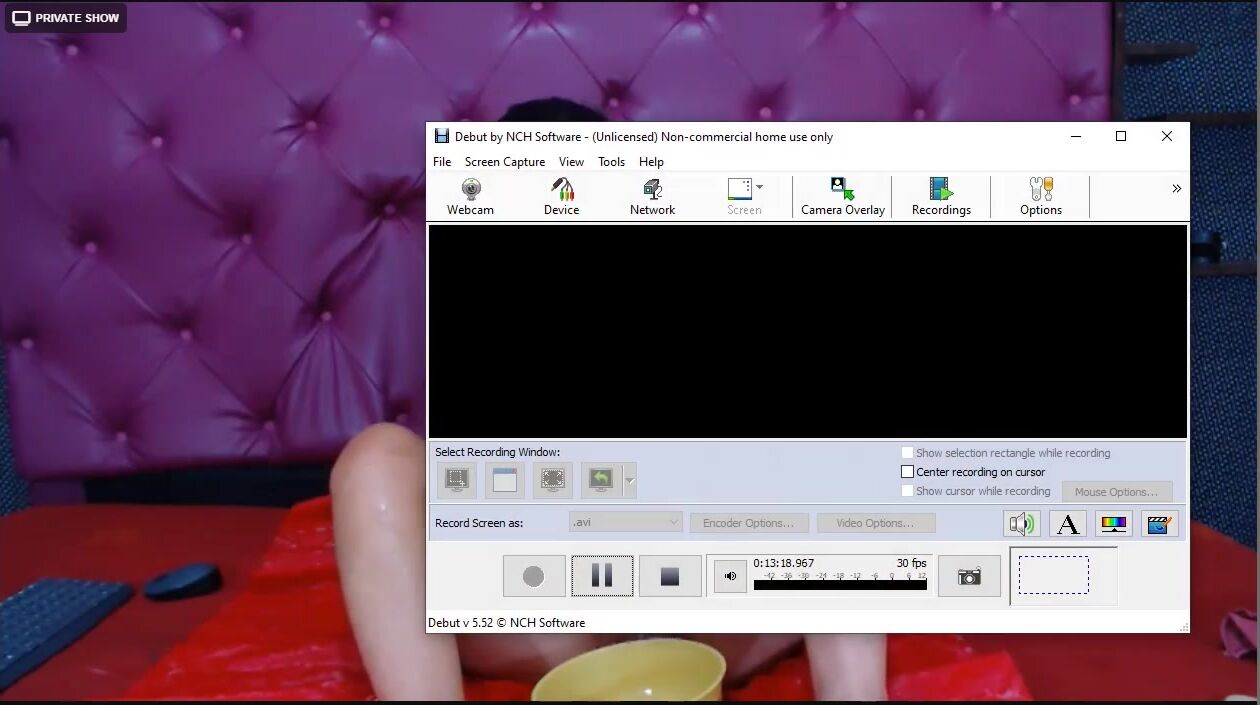
Task: Expand the Screen button dropdown arrow
Action: pos(760,187)
